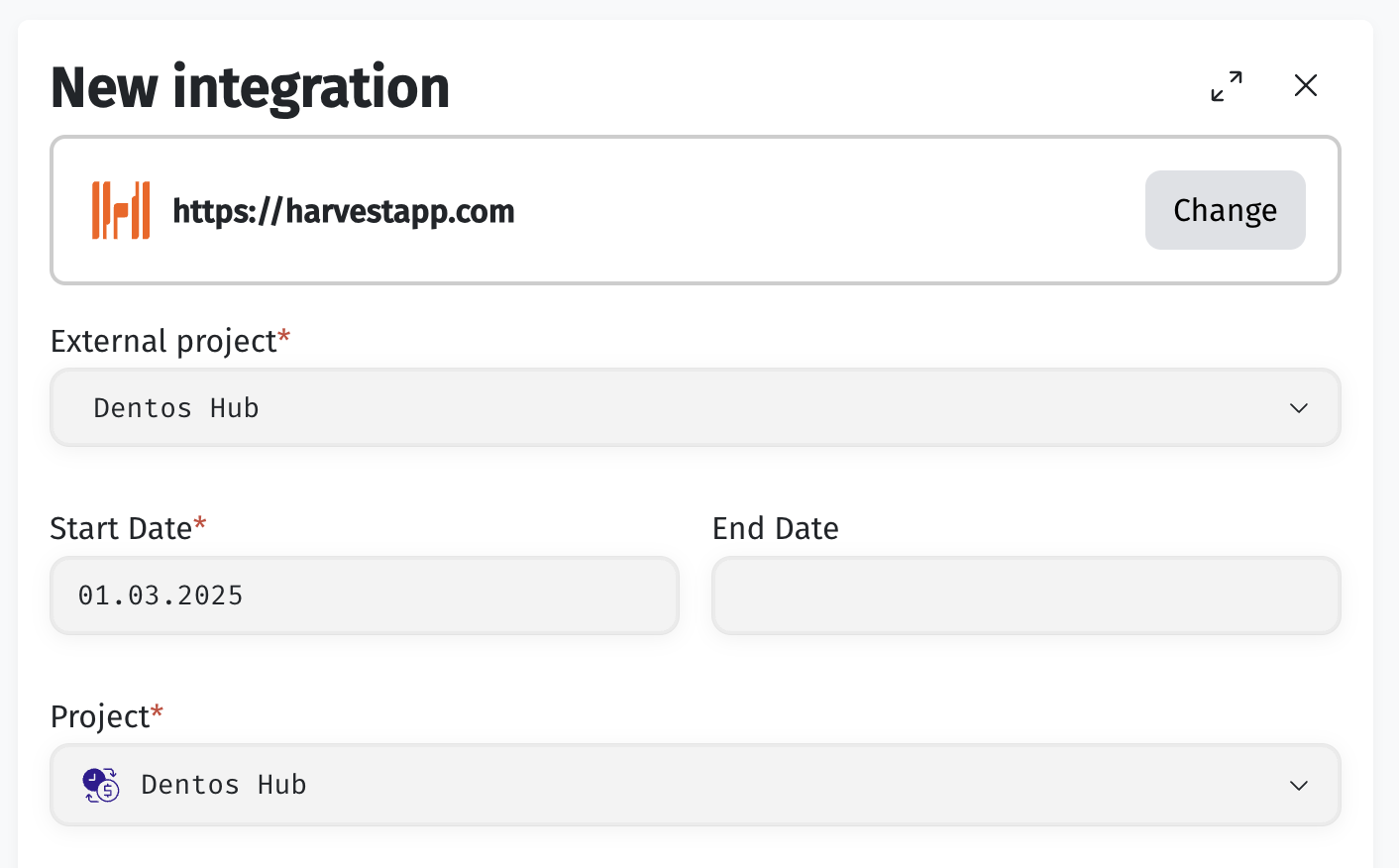Click the Project field label

click(100, 716)
